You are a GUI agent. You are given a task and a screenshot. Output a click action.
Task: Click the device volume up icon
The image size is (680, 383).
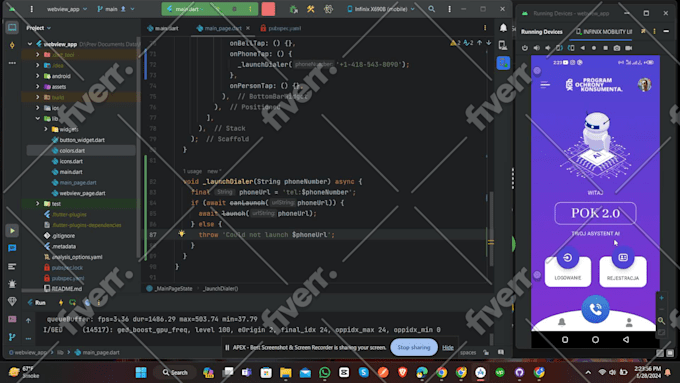click(x=536, y=48)
